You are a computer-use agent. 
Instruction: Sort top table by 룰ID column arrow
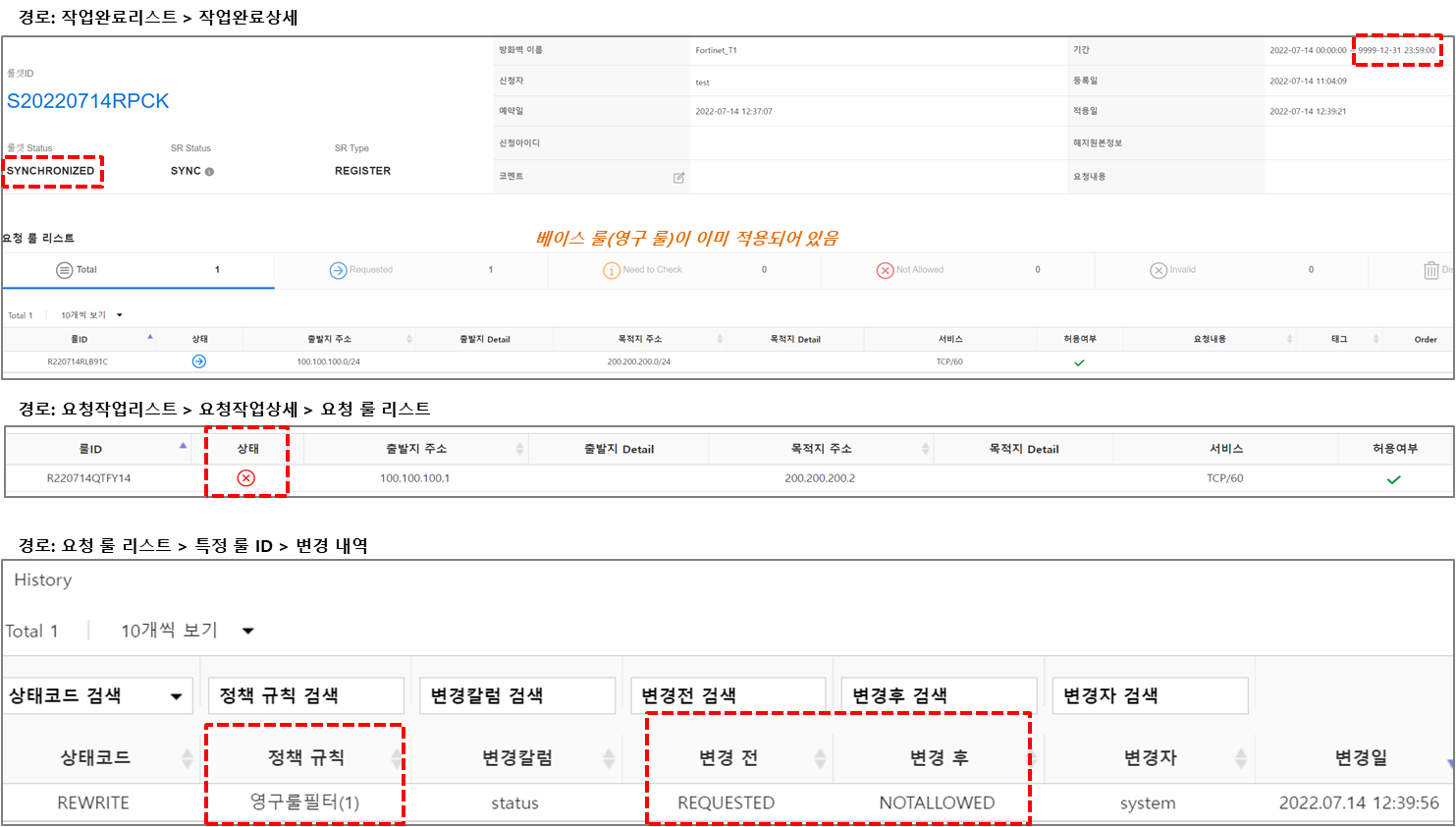[150, 337]
